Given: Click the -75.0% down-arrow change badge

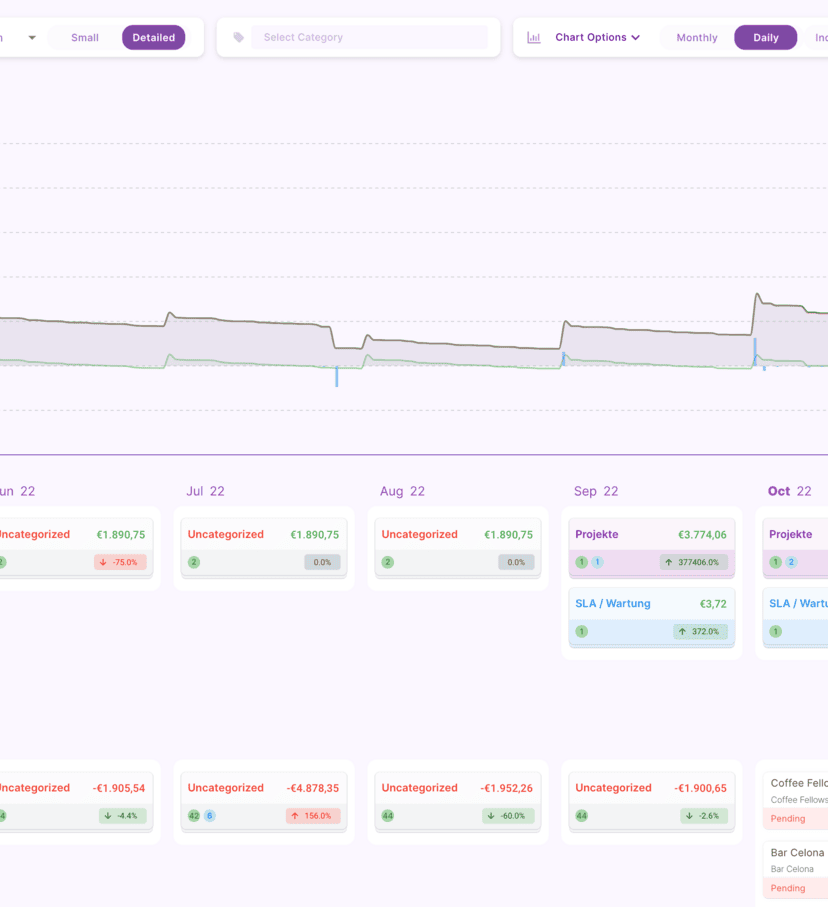Looking at the screenshot, I should (120, 562).
